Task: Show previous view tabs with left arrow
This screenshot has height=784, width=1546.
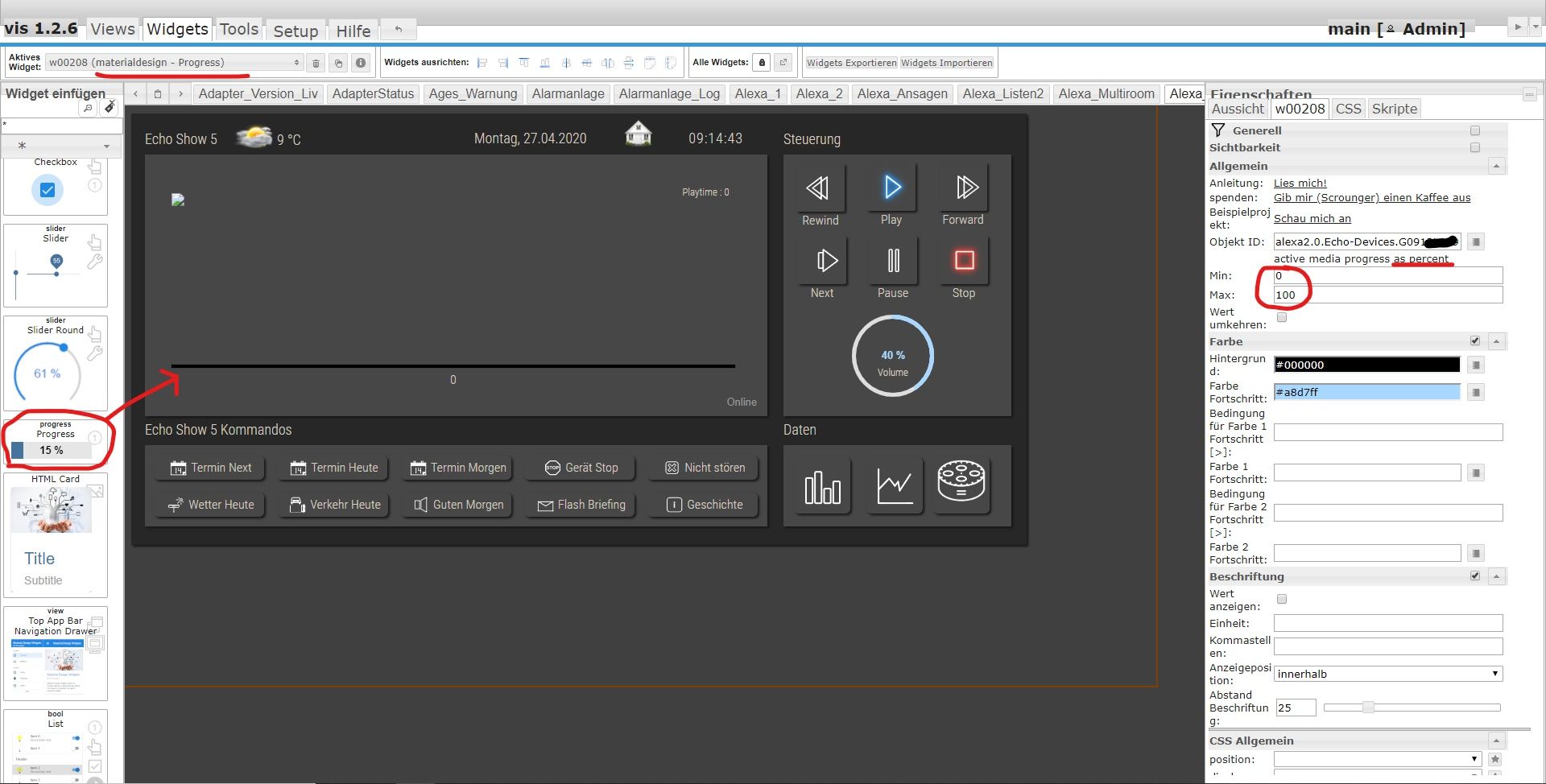Action: tap(135, 94)
